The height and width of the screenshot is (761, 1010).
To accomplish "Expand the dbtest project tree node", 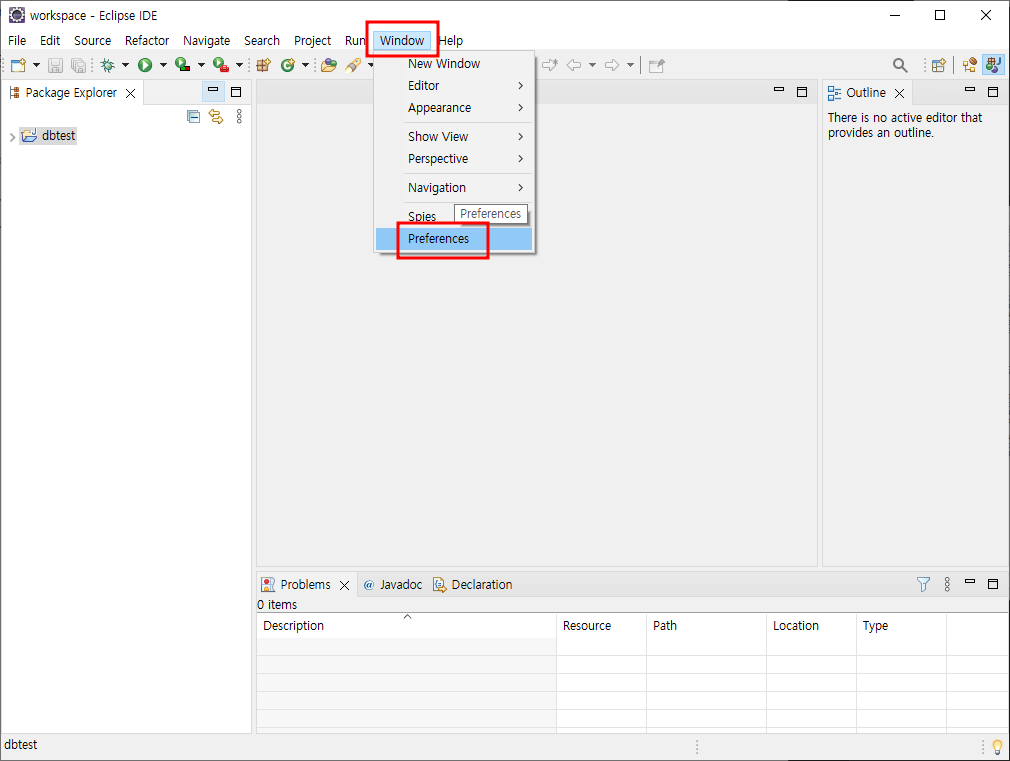I will pyautogui.click(x=12, y=137).
